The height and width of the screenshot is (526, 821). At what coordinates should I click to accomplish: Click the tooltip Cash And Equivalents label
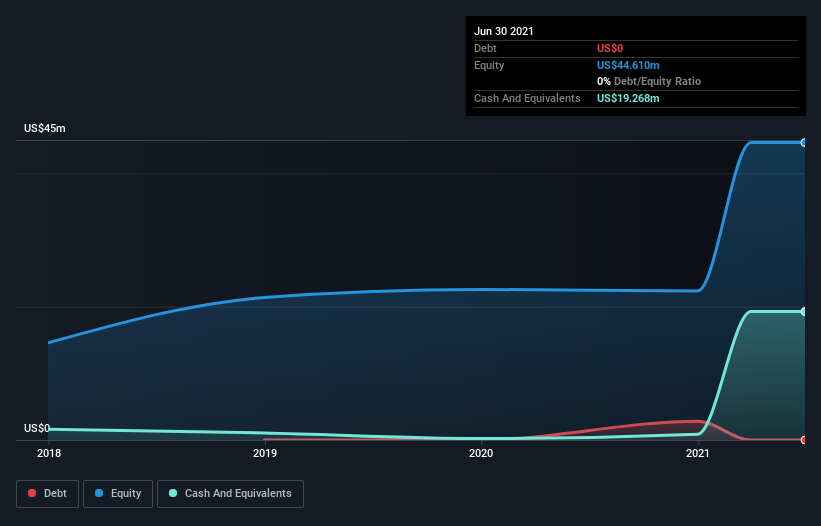(x=527, y=98)
